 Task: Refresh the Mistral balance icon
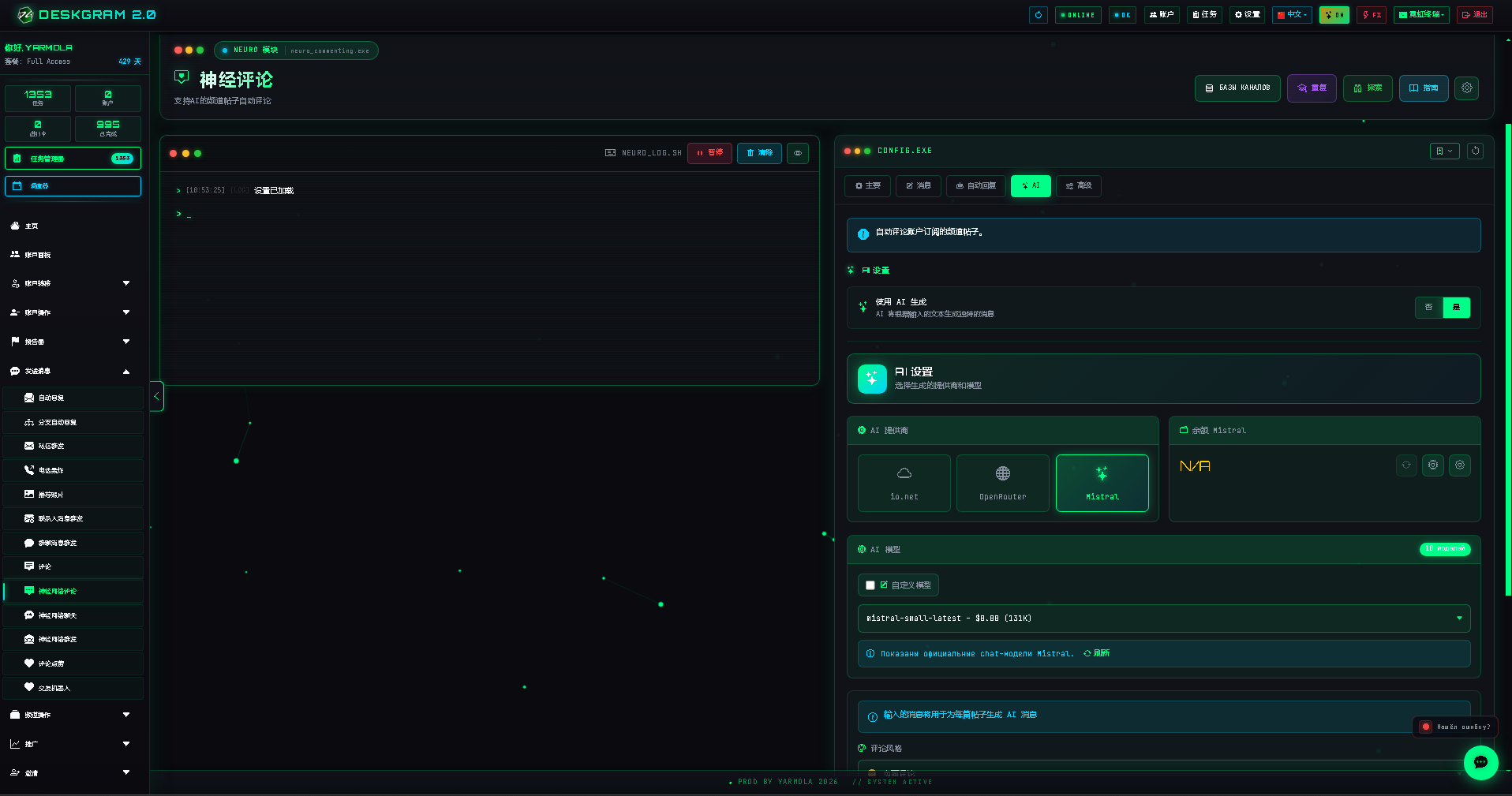[1406, 465]
